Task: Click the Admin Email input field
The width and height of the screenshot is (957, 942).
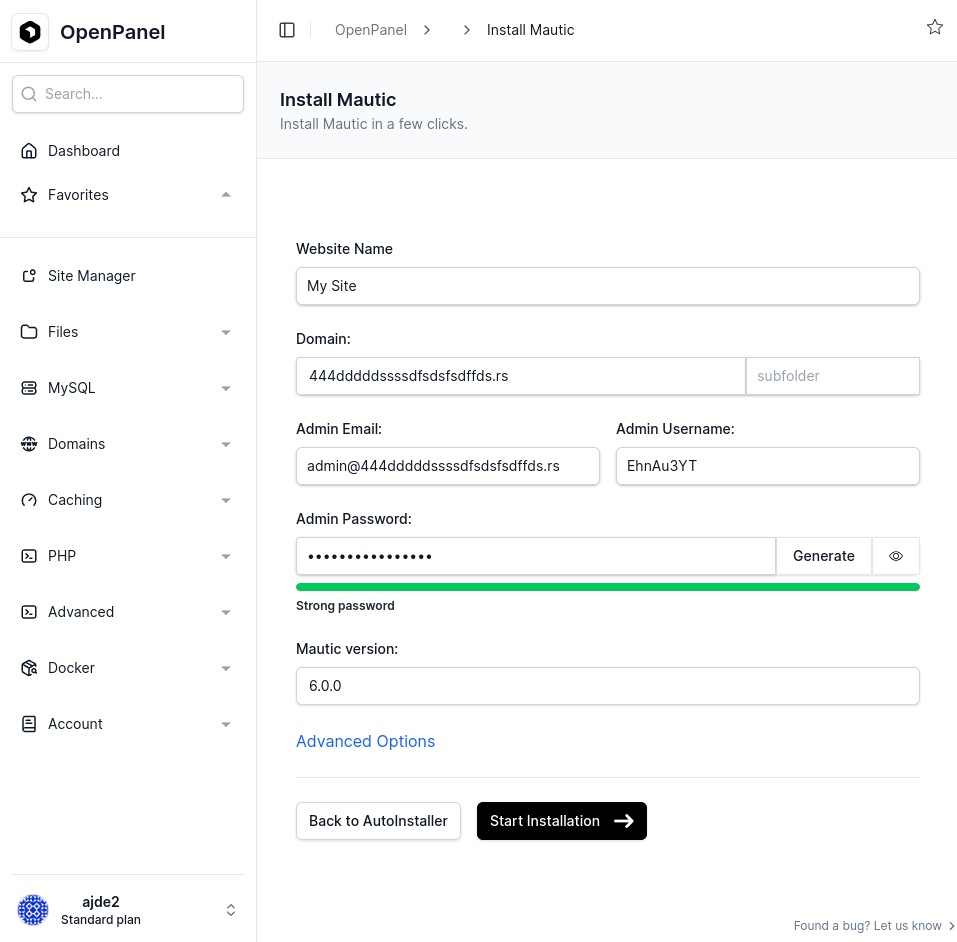Action: click(448, 466)
